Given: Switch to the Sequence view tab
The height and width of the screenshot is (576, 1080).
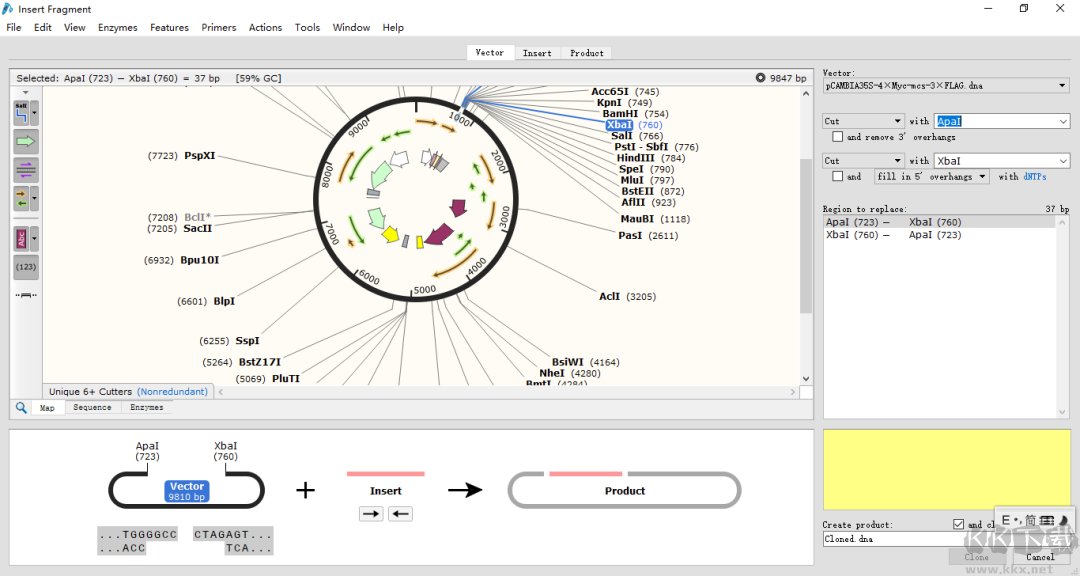Looking at the screenshot, I should 92,407.
